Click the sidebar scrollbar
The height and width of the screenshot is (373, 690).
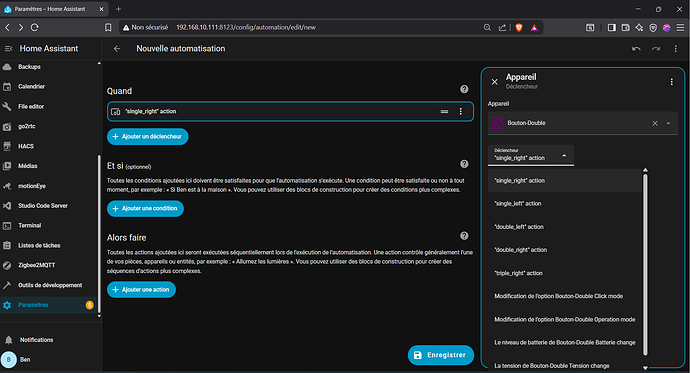(x=99, y=233)
